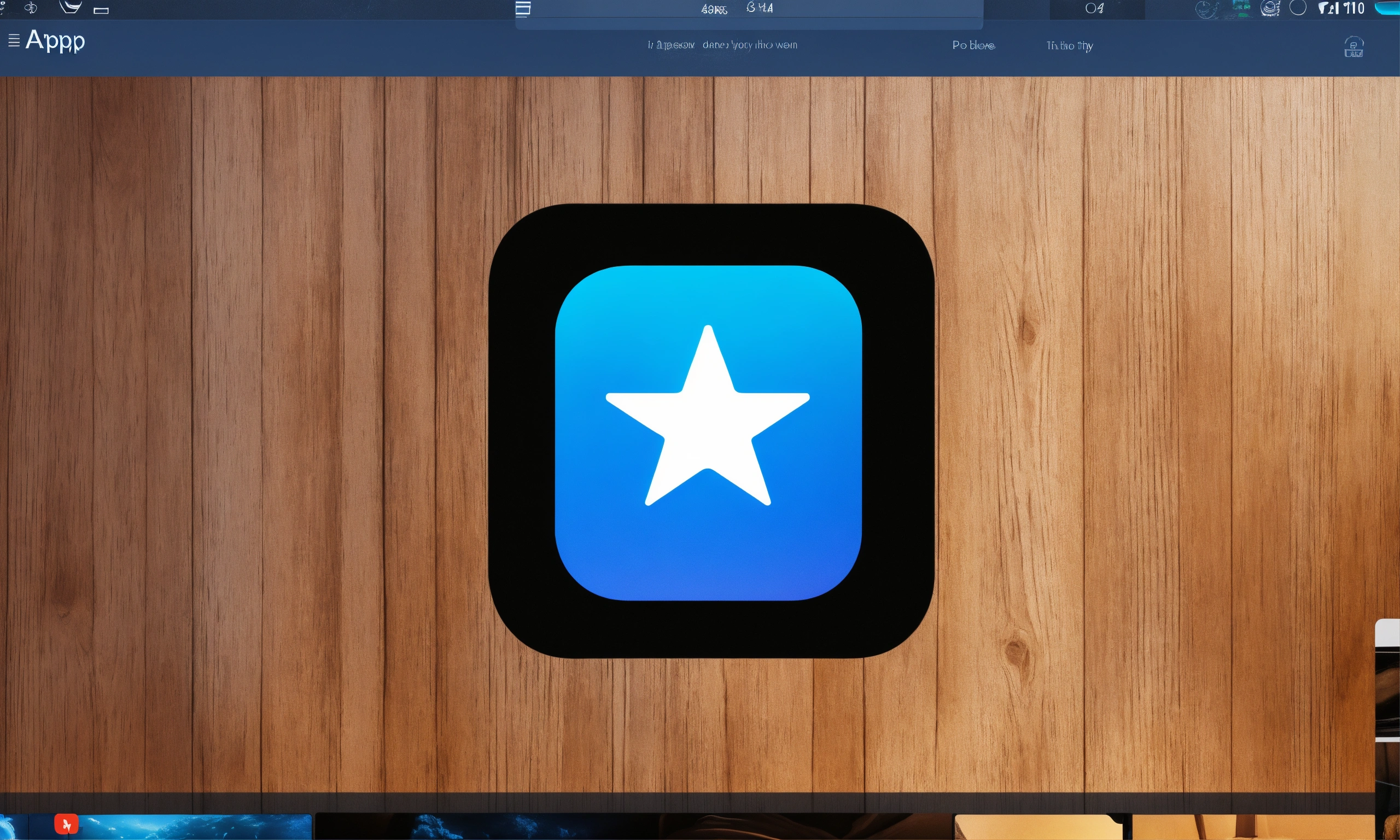The width and height of the screenshot is (1400, 840).
Task: Toggle the cyan pill switch top right
Action: [x=1387, y=8]
